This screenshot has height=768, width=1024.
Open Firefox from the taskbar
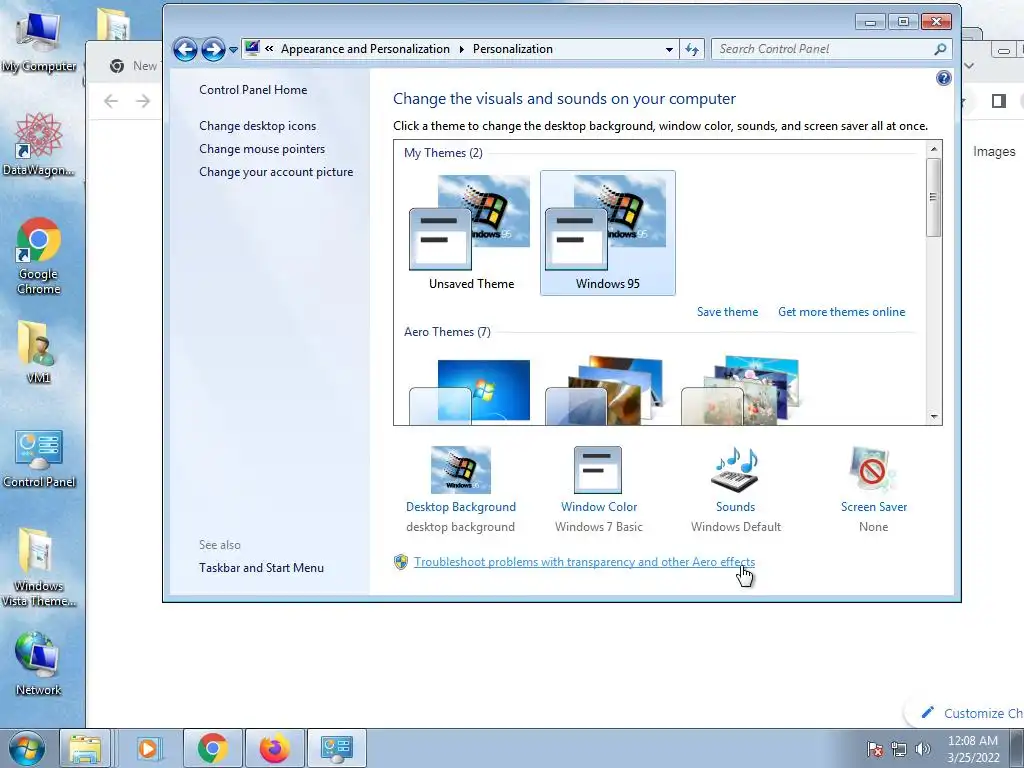274,748
